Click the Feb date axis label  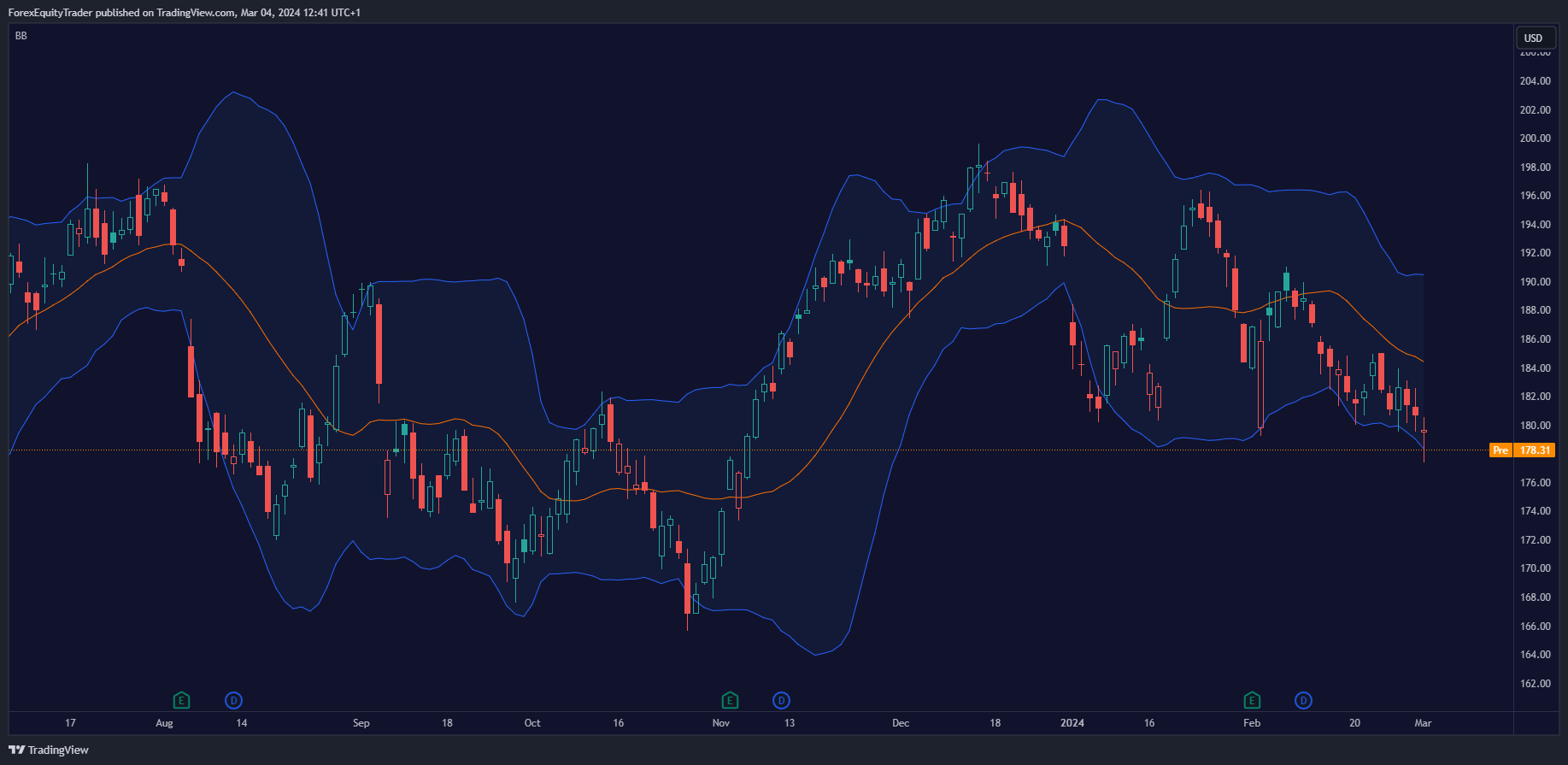coord(1252,723)
